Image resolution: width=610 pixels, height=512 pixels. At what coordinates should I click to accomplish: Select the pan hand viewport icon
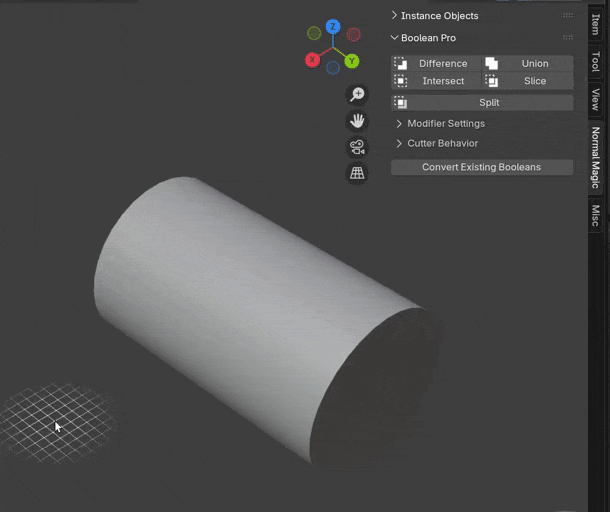coord(357,121)
